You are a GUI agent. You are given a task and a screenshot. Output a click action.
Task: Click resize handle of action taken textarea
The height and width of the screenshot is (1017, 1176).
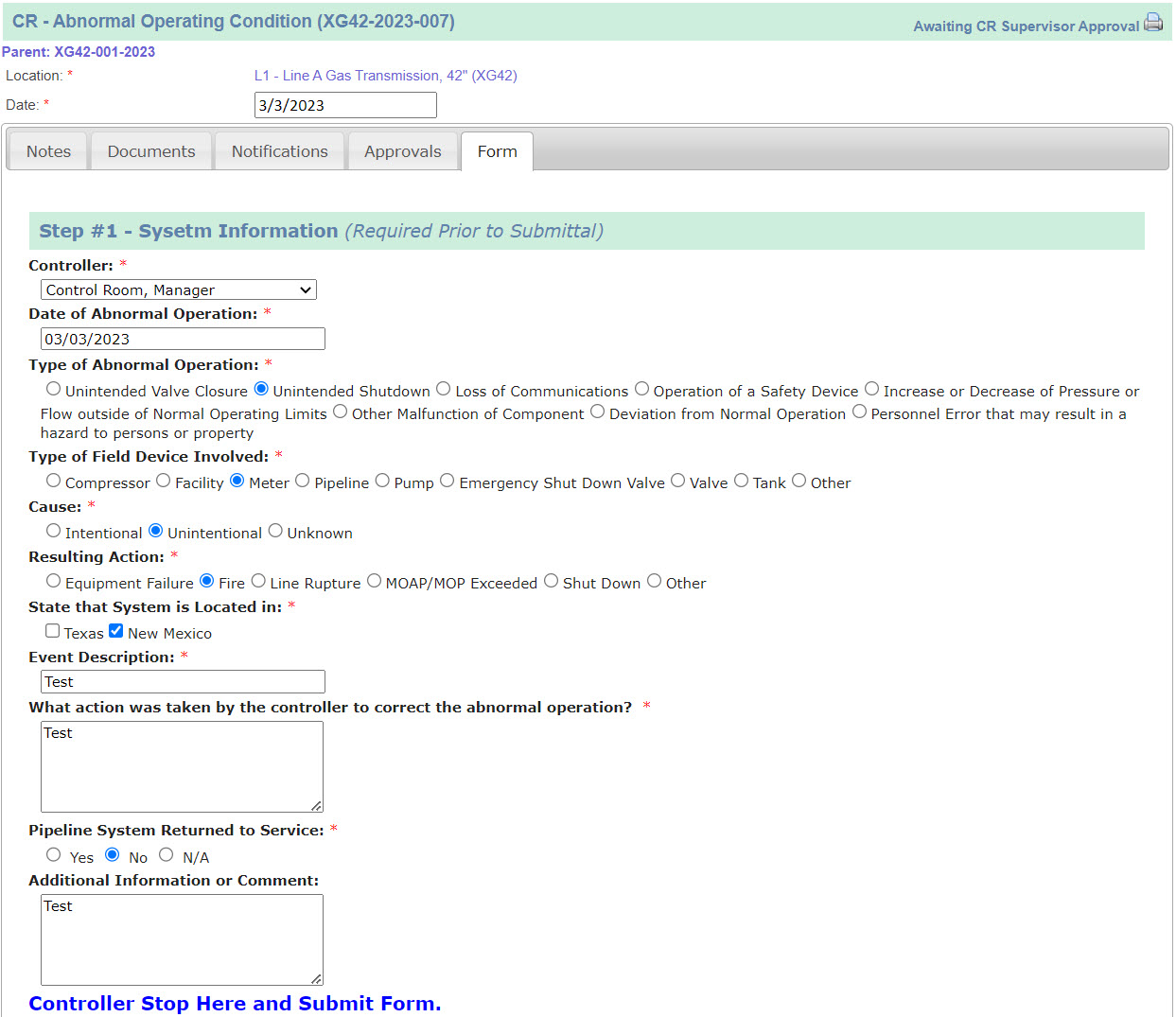pos(316,805)
